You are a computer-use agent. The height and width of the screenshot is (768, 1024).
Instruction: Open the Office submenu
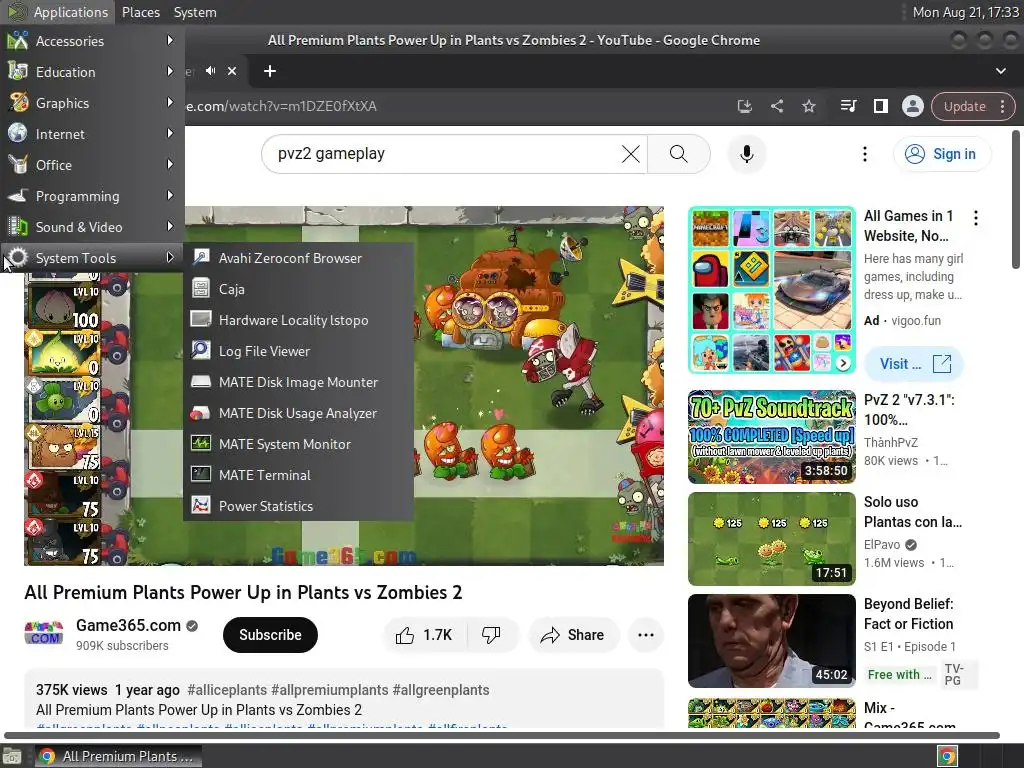coord(92,165)
